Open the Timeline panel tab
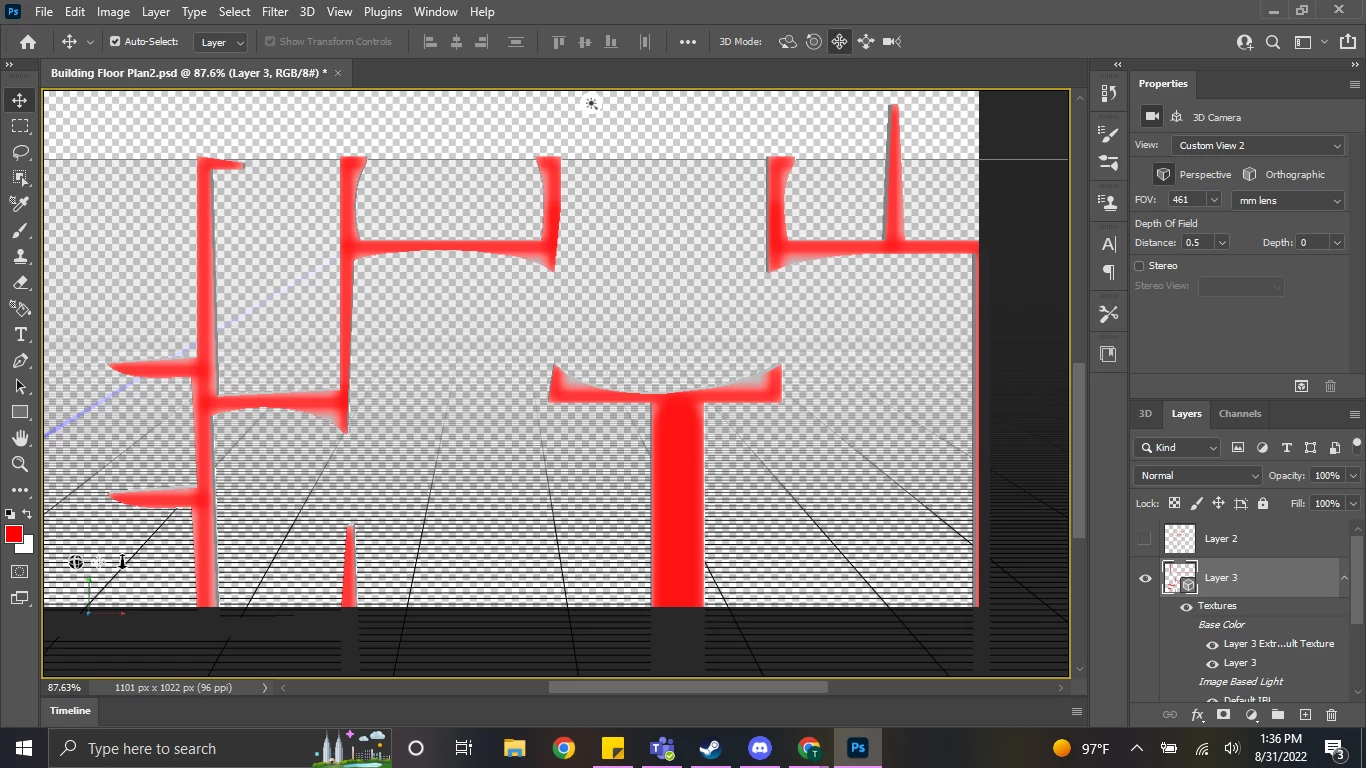This screenshot has height=768, width=1366. point(71,710)
